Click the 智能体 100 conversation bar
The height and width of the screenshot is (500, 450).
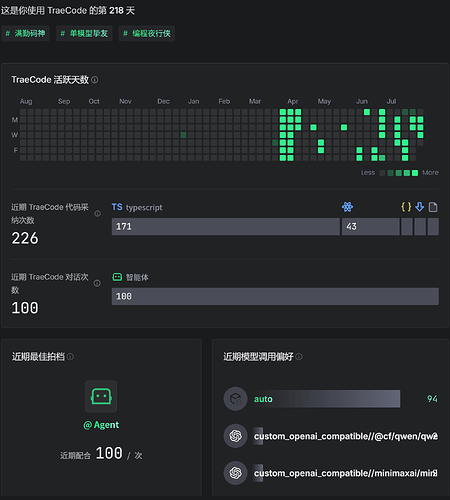point(275,296)
